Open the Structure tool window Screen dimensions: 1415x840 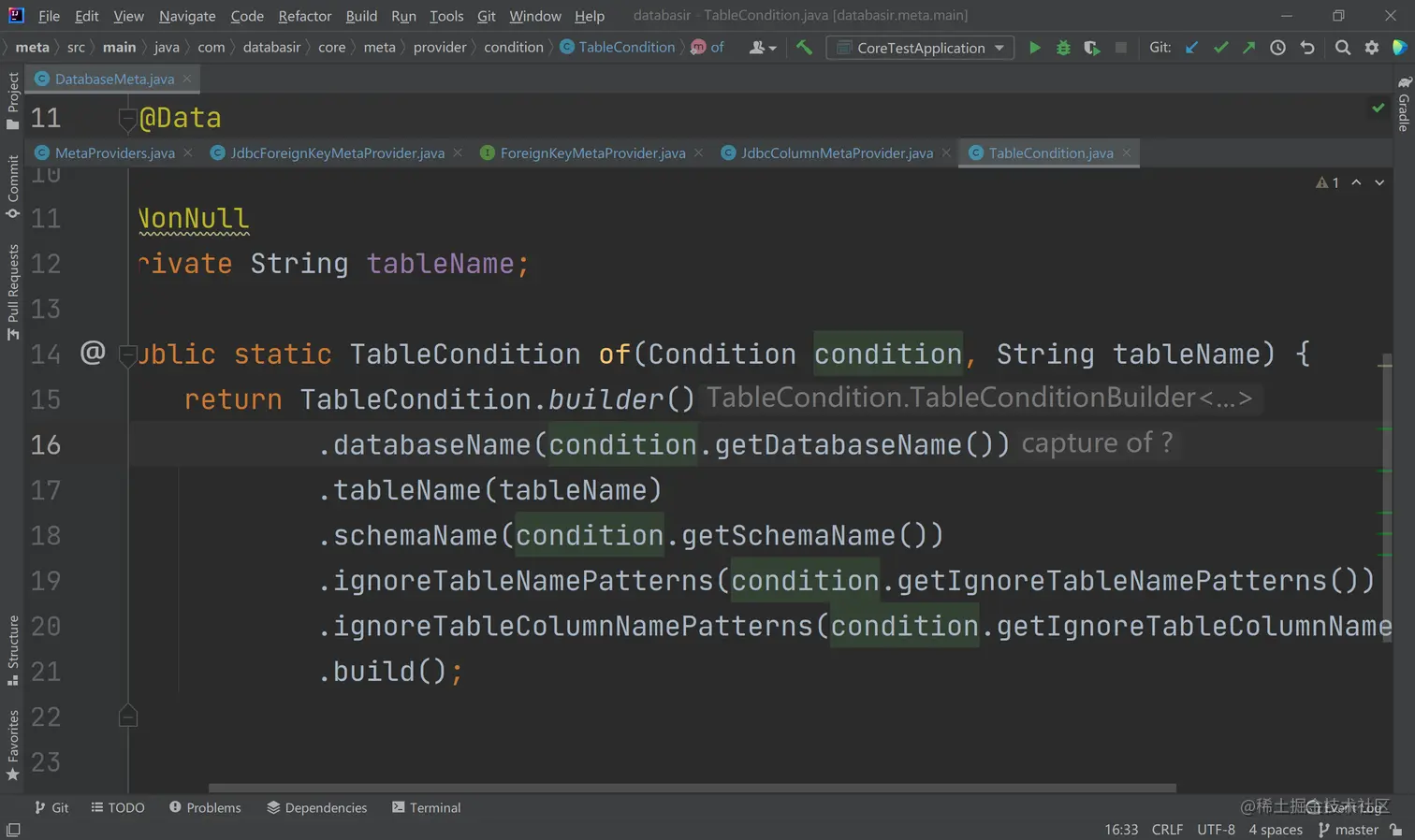point(13,650)
